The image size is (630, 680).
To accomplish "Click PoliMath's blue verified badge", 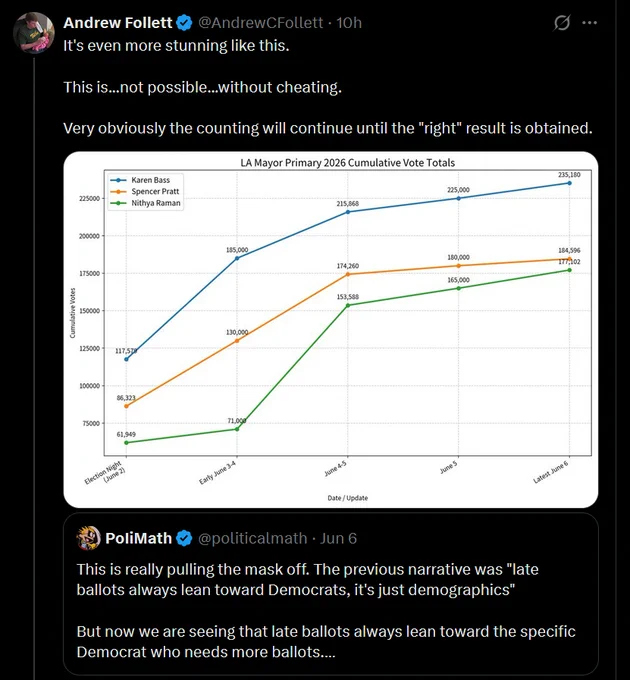I will tap(184, 538).
